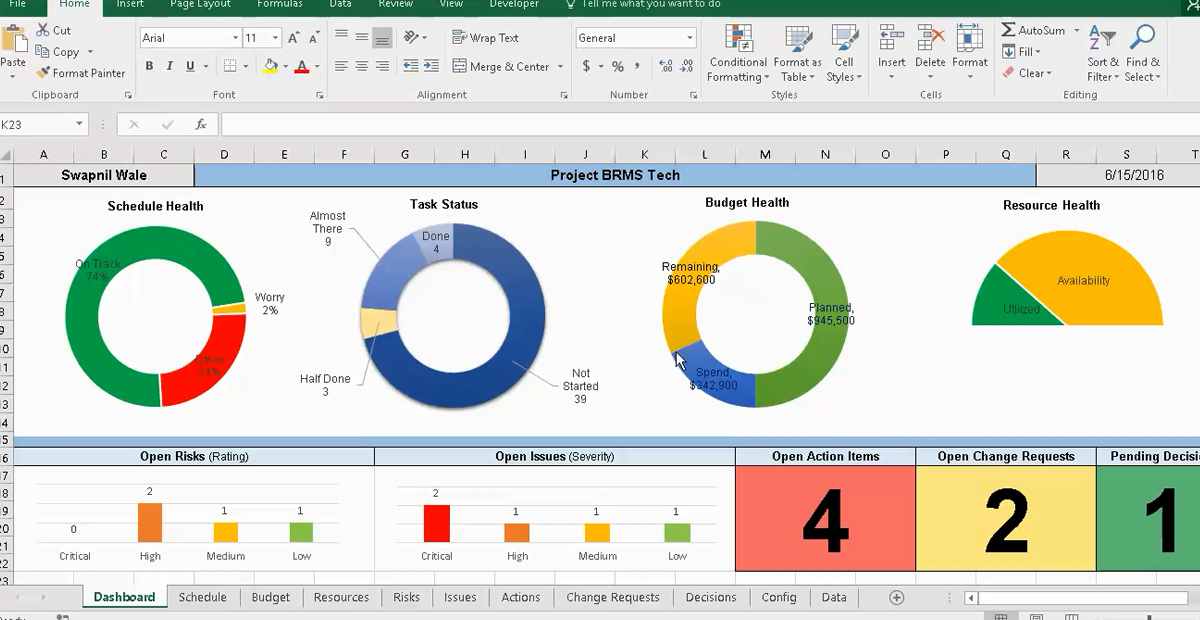Apply Bold formatting
1200x620 pixels.
click(149, 67)
